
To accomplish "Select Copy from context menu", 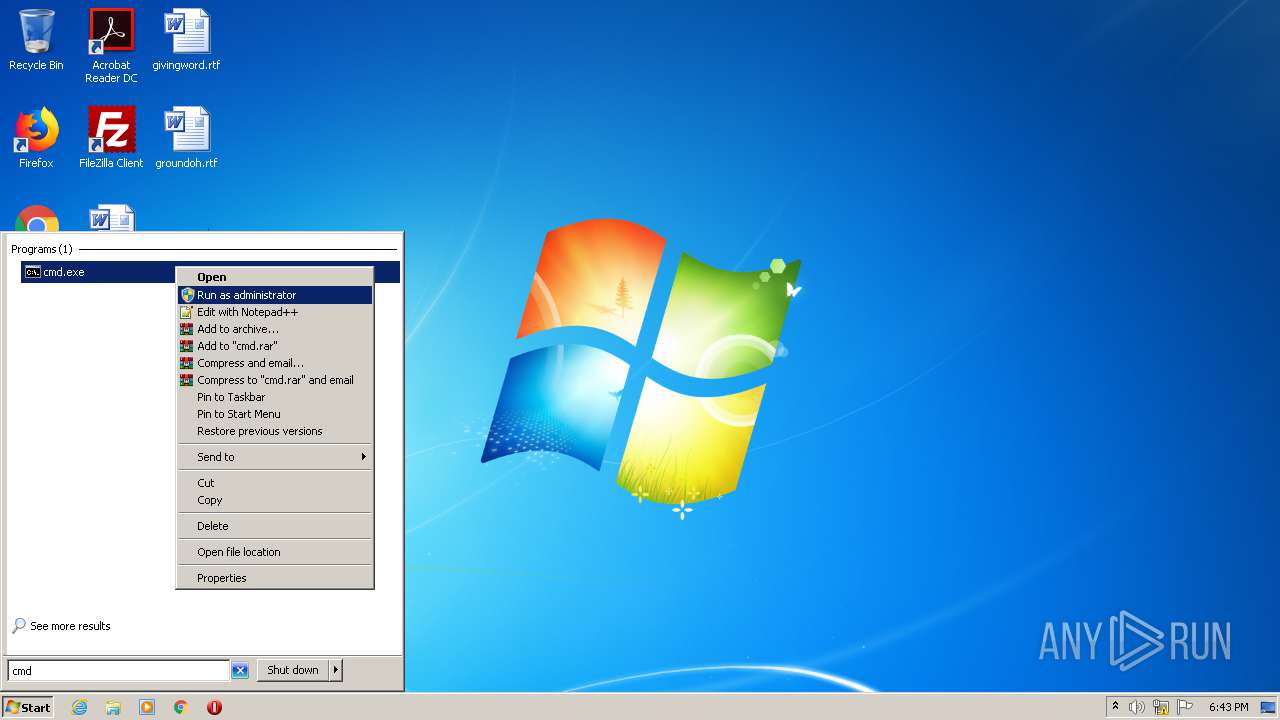I will pyautogui.click(x=275, y=500).
